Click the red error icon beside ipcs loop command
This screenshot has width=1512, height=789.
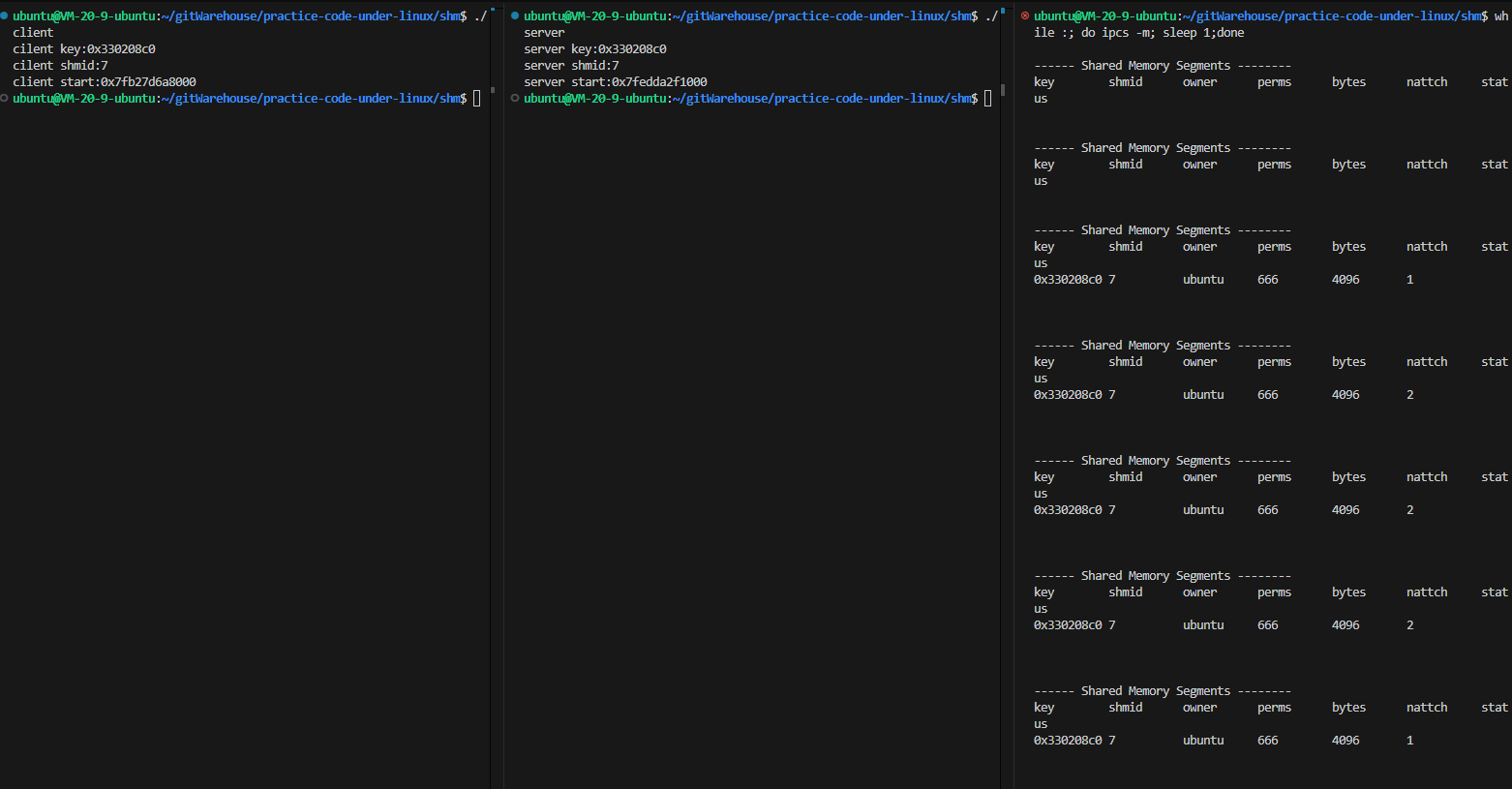coord(1025,15)
